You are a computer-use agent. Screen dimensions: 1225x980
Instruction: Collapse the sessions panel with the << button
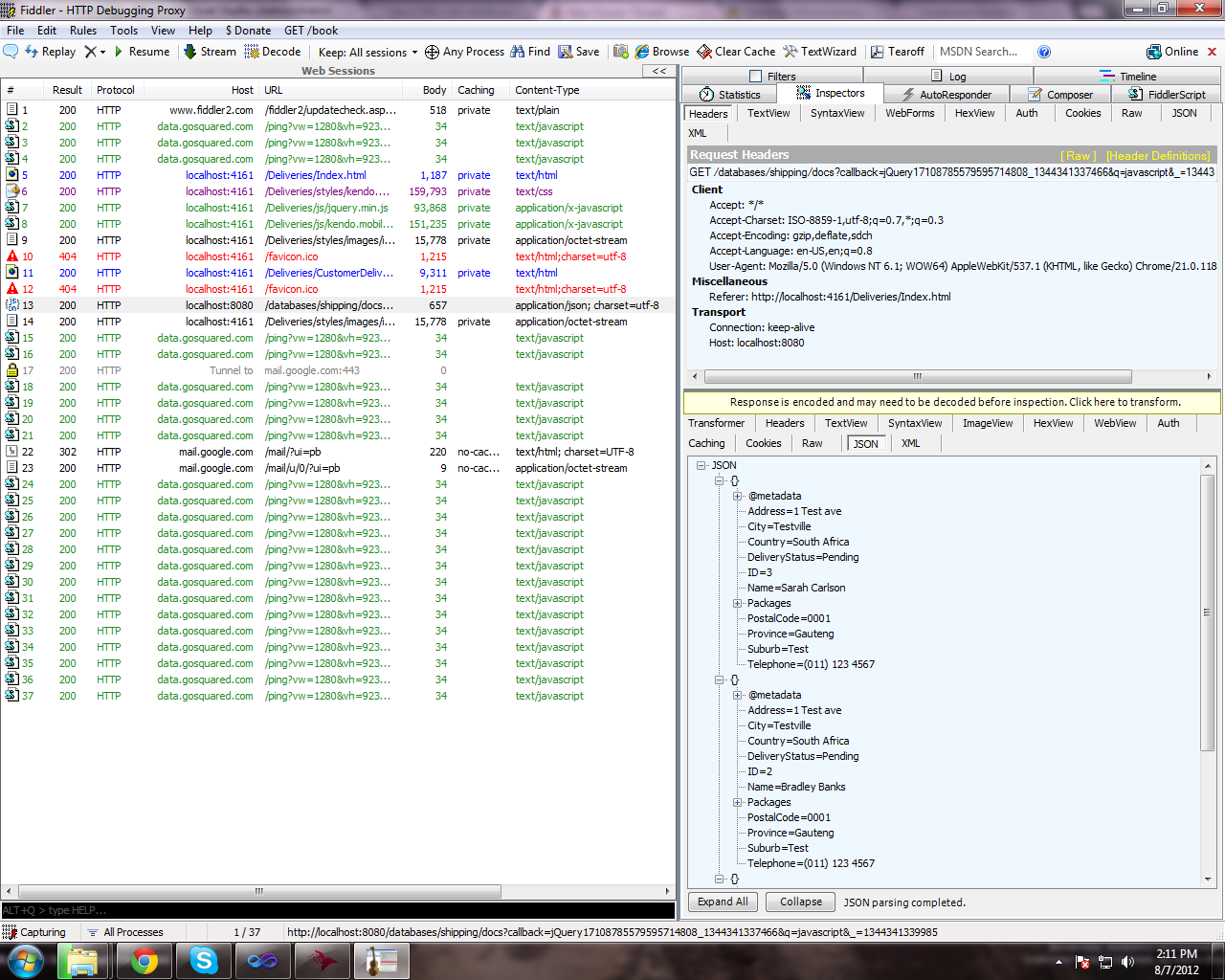[659, 71]
